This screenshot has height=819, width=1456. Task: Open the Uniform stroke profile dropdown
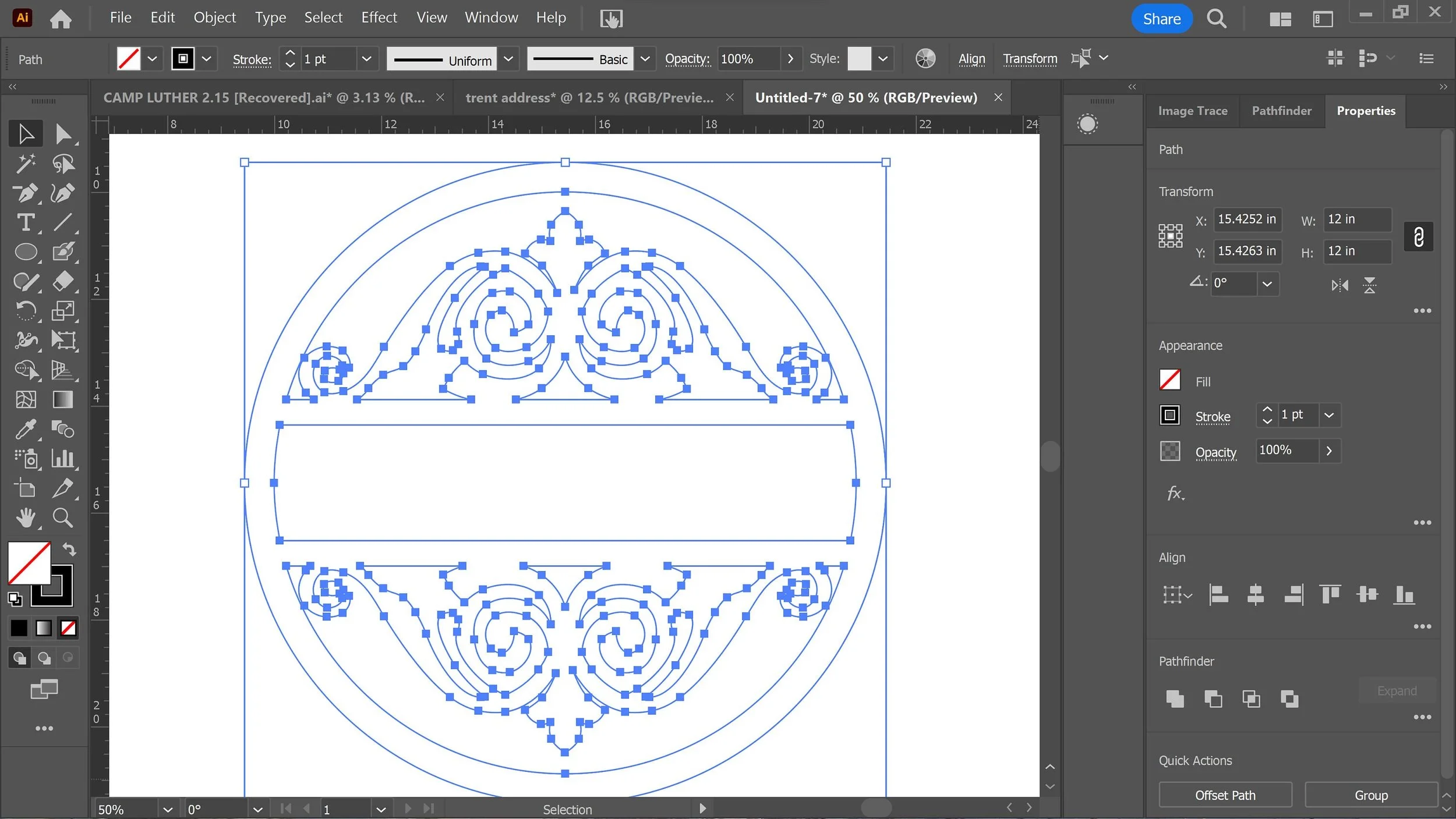[x=508, y=59]
